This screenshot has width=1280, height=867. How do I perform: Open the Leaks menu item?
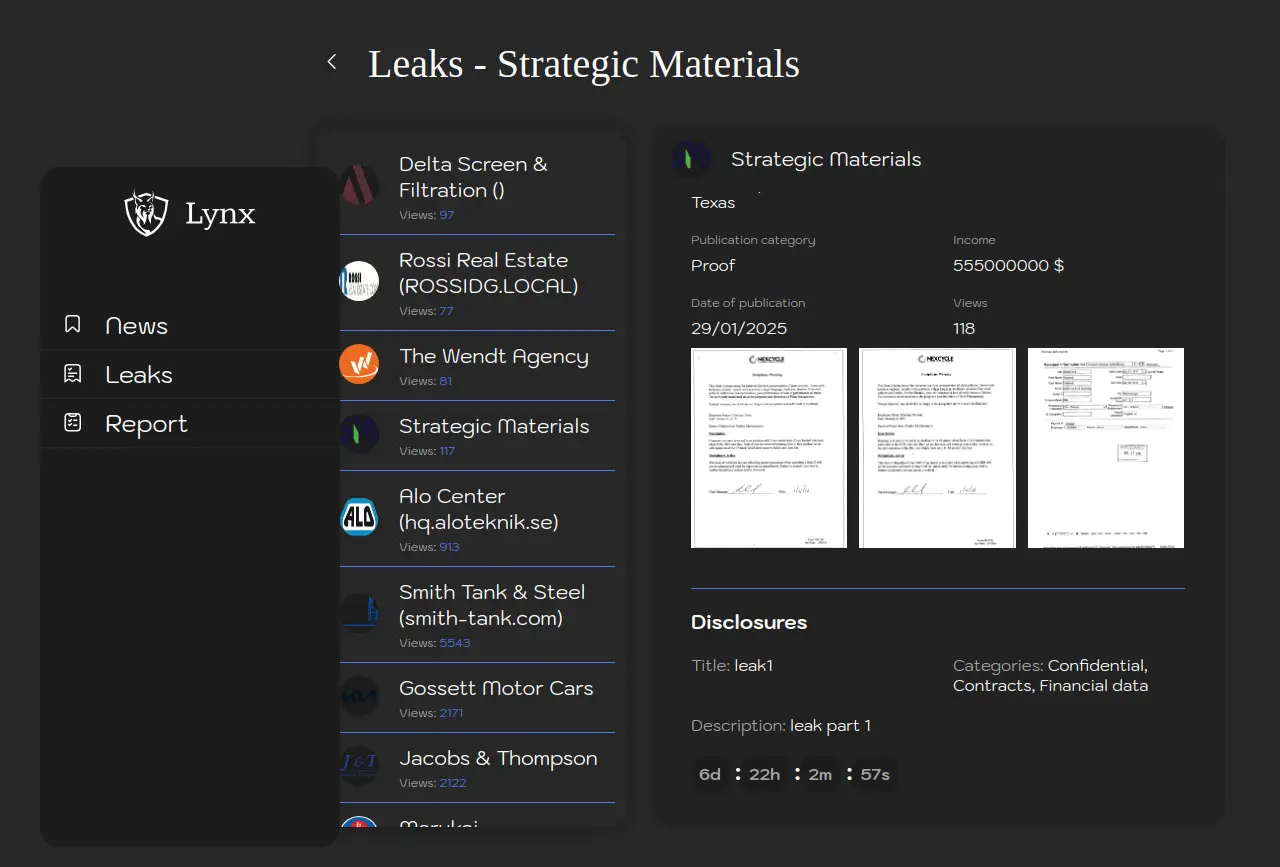tap(139, 375)
